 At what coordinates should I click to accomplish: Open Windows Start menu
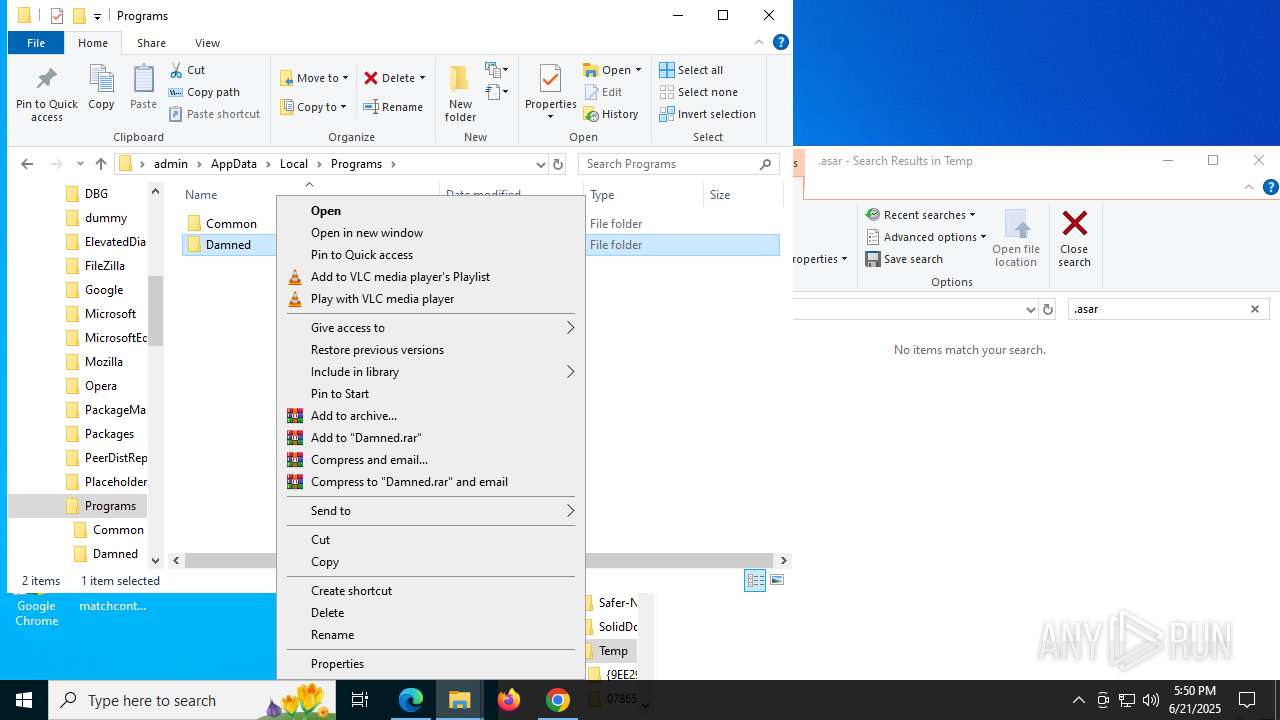click(24, 700)
